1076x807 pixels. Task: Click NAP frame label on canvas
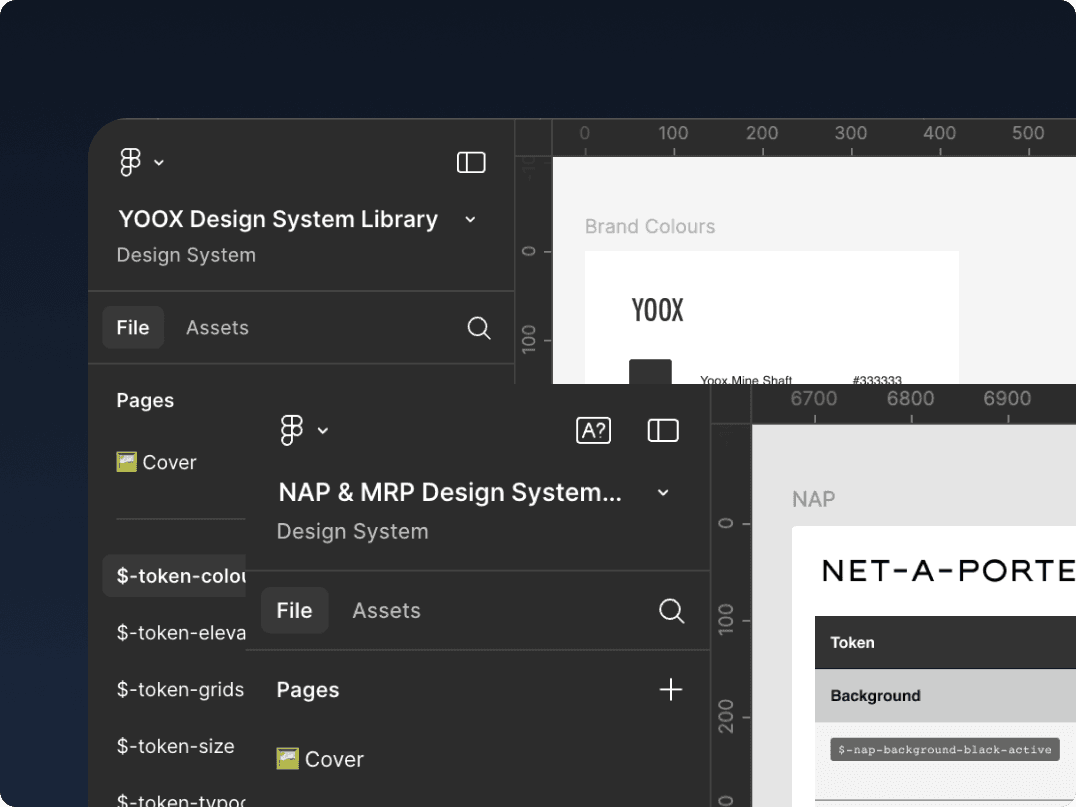click(x=814, y=499)
